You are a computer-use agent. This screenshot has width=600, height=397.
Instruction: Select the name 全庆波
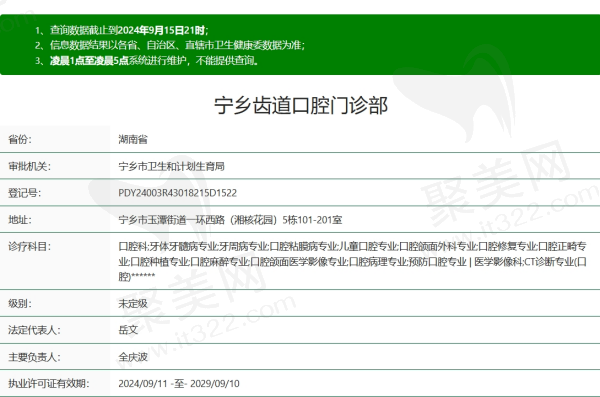[133, 357]
